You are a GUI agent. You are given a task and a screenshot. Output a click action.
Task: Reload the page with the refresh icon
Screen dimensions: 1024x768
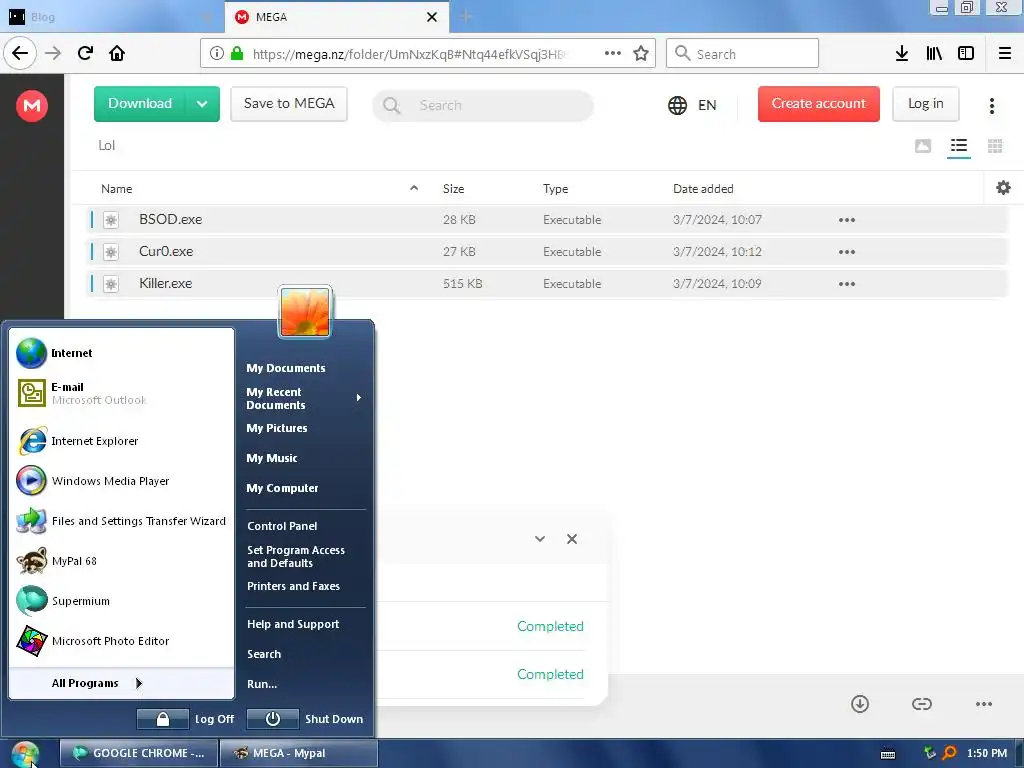click(85, 53)
